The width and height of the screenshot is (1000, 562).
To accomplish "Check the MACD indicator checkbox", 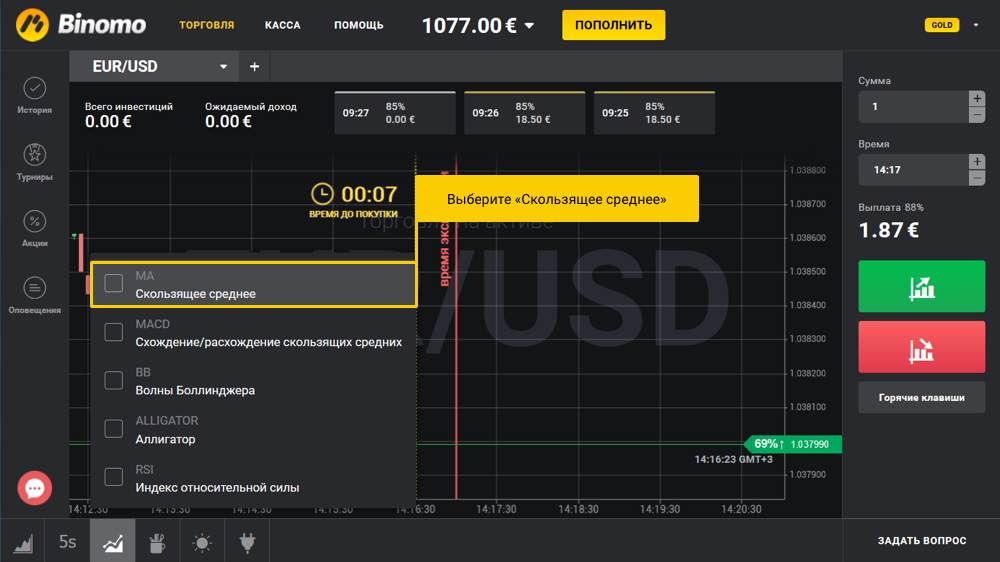I will 114,332.
